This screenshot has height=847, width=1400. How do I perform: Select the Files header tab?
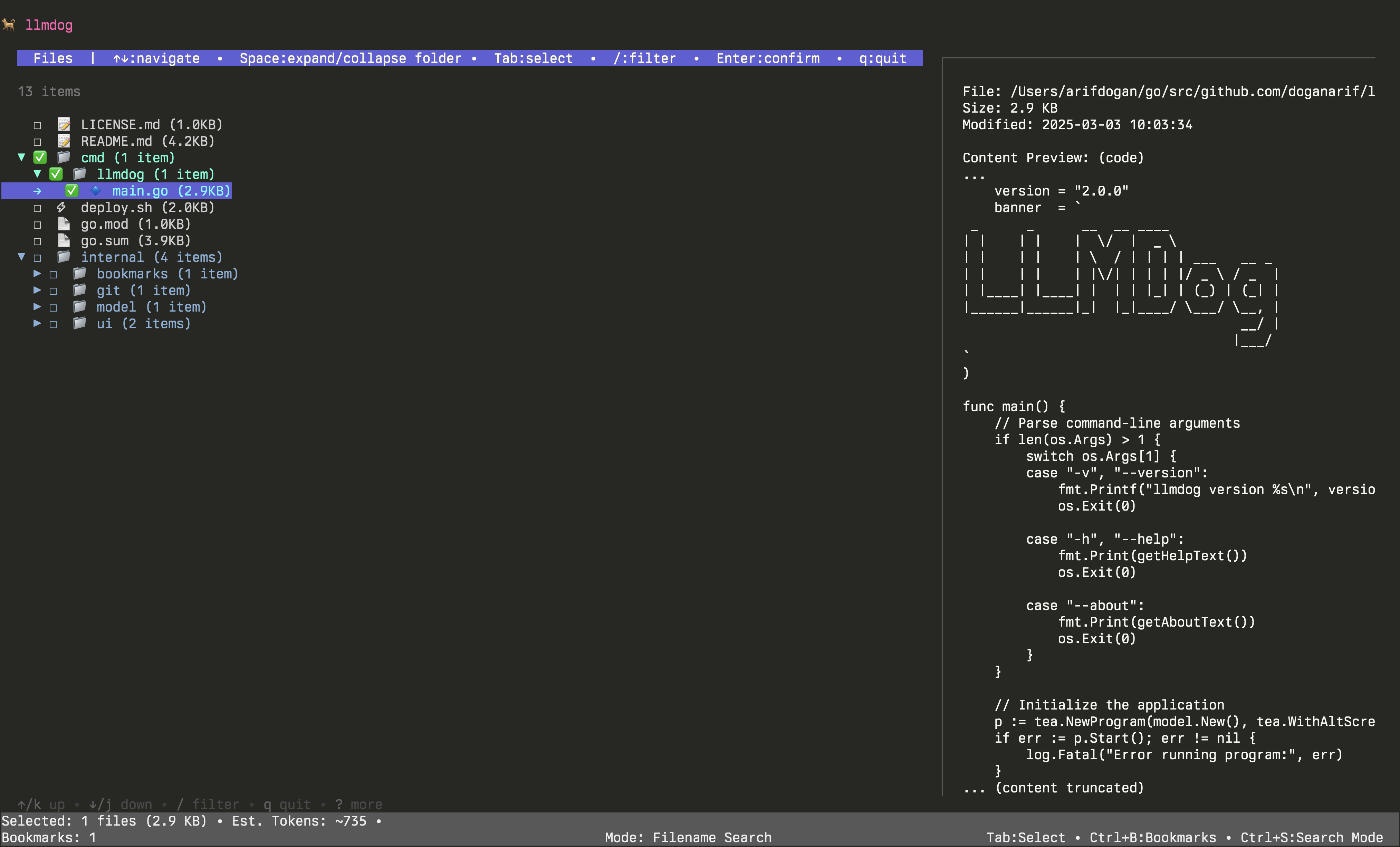pyautogui.click(x=53, y=58)
